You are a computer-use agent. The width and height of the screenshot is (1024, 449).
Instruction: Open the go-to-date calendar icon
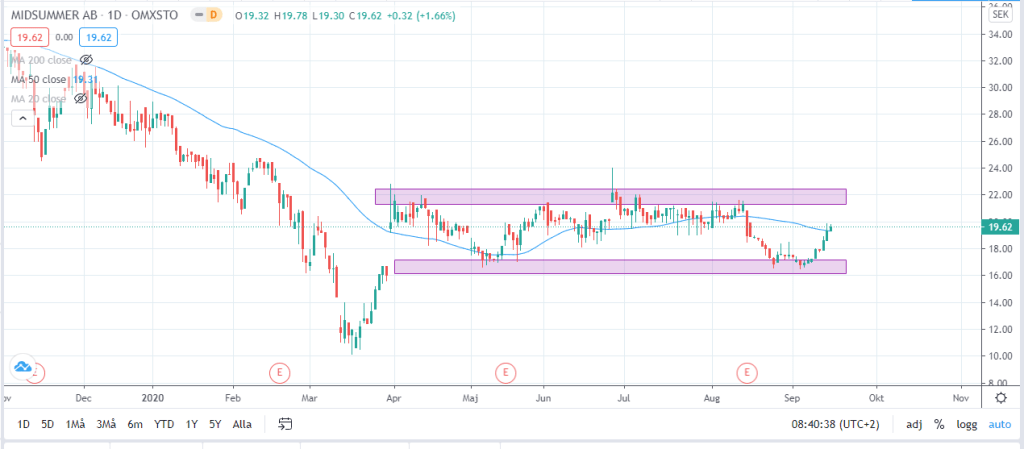click(x=285, y=424)
